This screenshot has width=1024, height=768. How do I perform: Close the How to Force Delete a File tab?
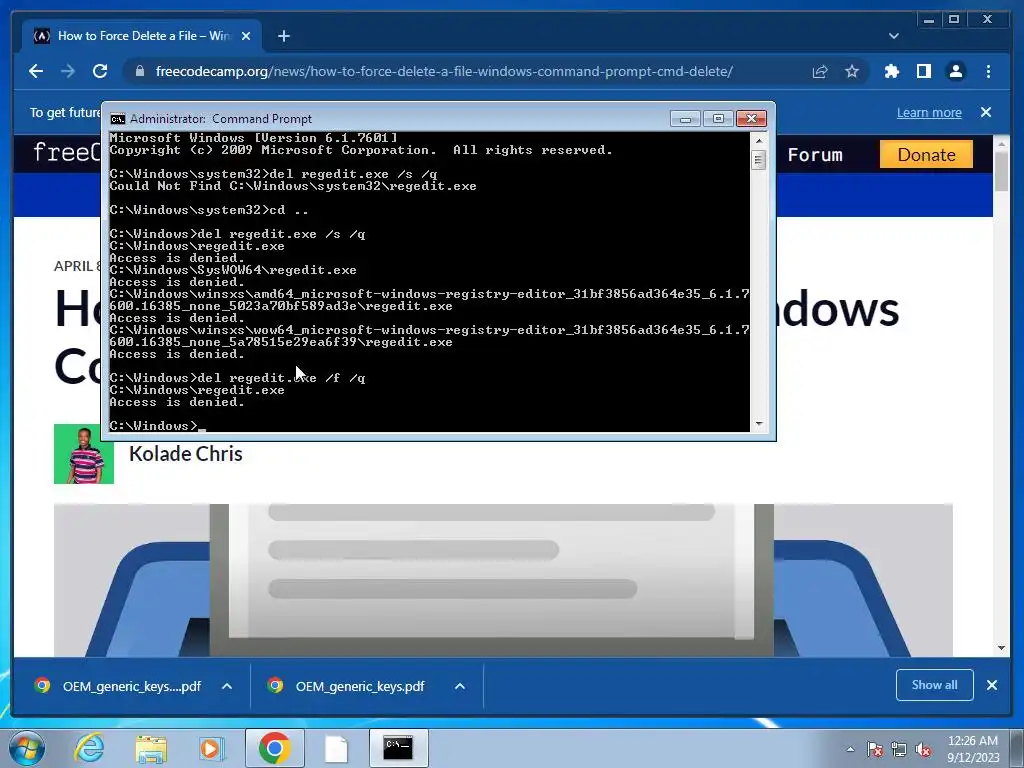point(246,36)
